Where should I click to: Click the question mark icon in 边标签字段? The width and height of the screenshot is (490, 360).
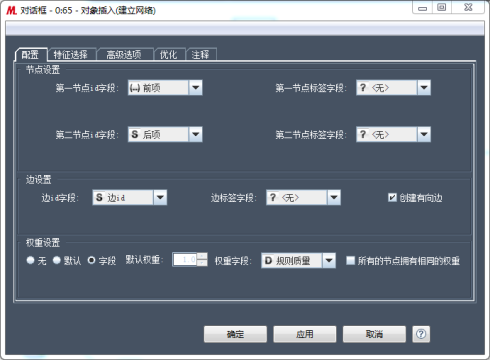pyautogui.click(x=273, y=197)
